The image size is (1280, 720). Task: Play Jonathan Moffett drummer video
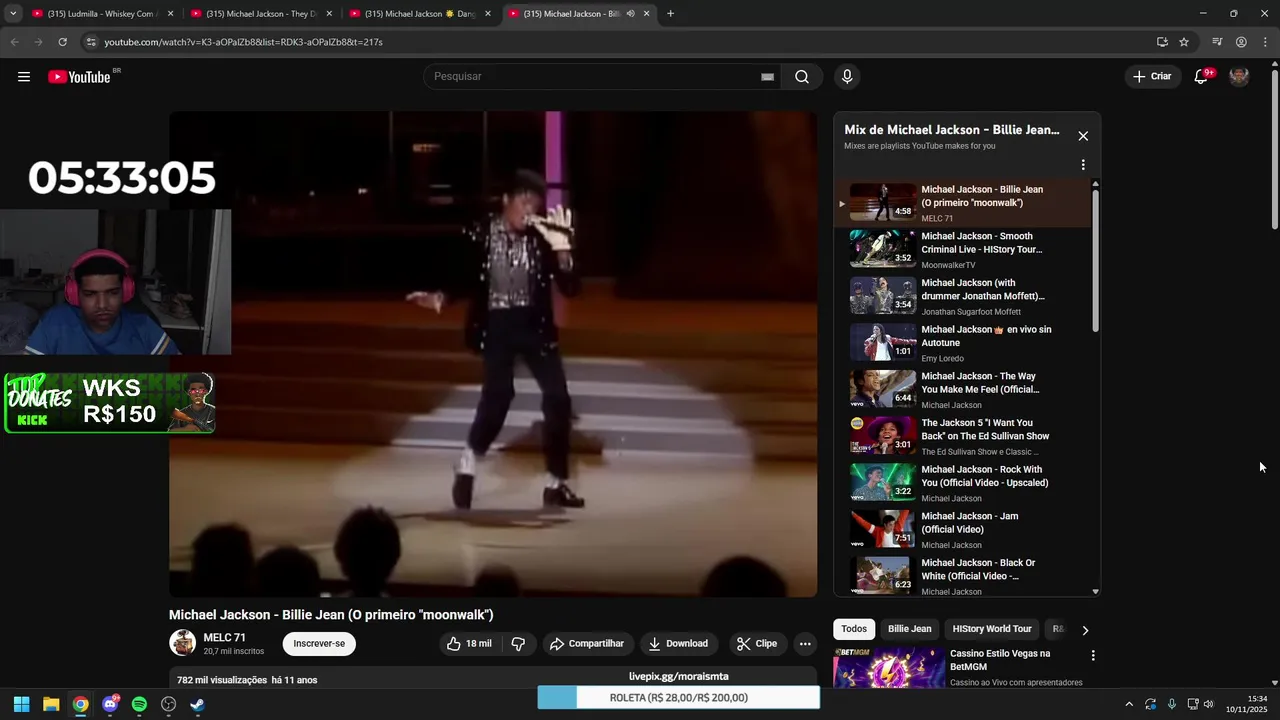(x=962, y=297)
